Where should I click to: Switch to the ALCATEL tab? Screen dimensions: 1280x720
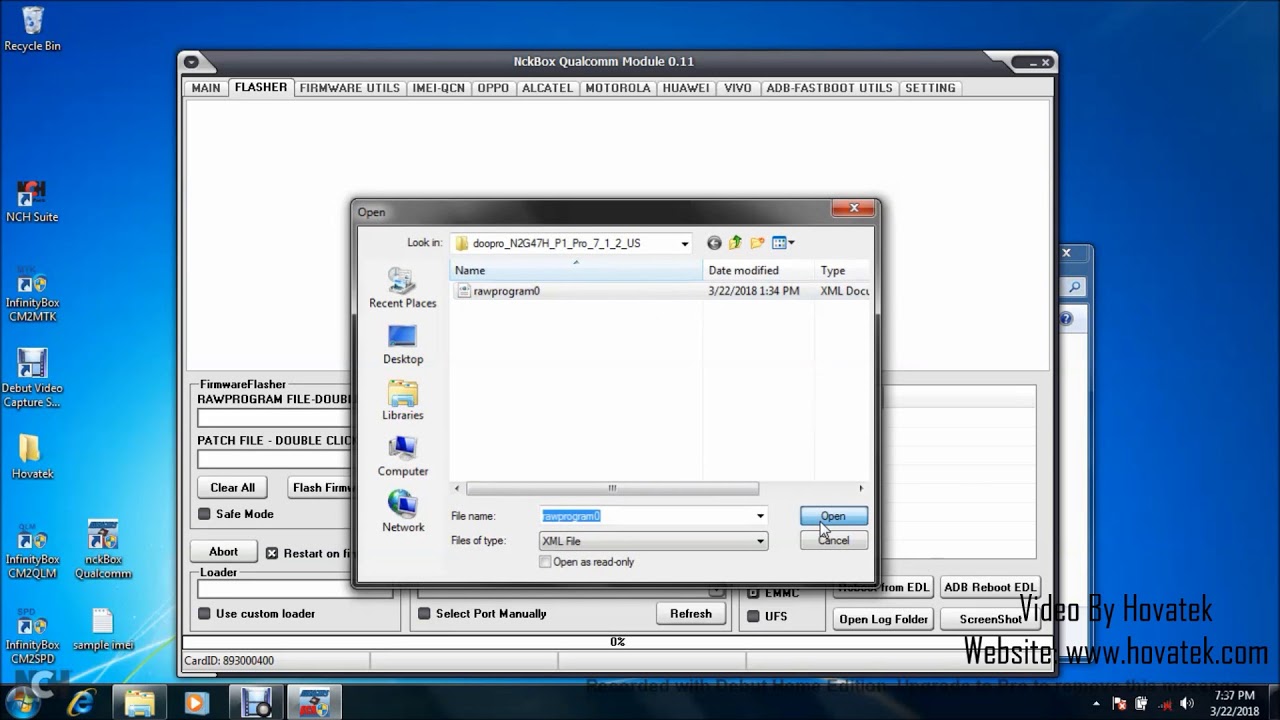click(547, 88)
